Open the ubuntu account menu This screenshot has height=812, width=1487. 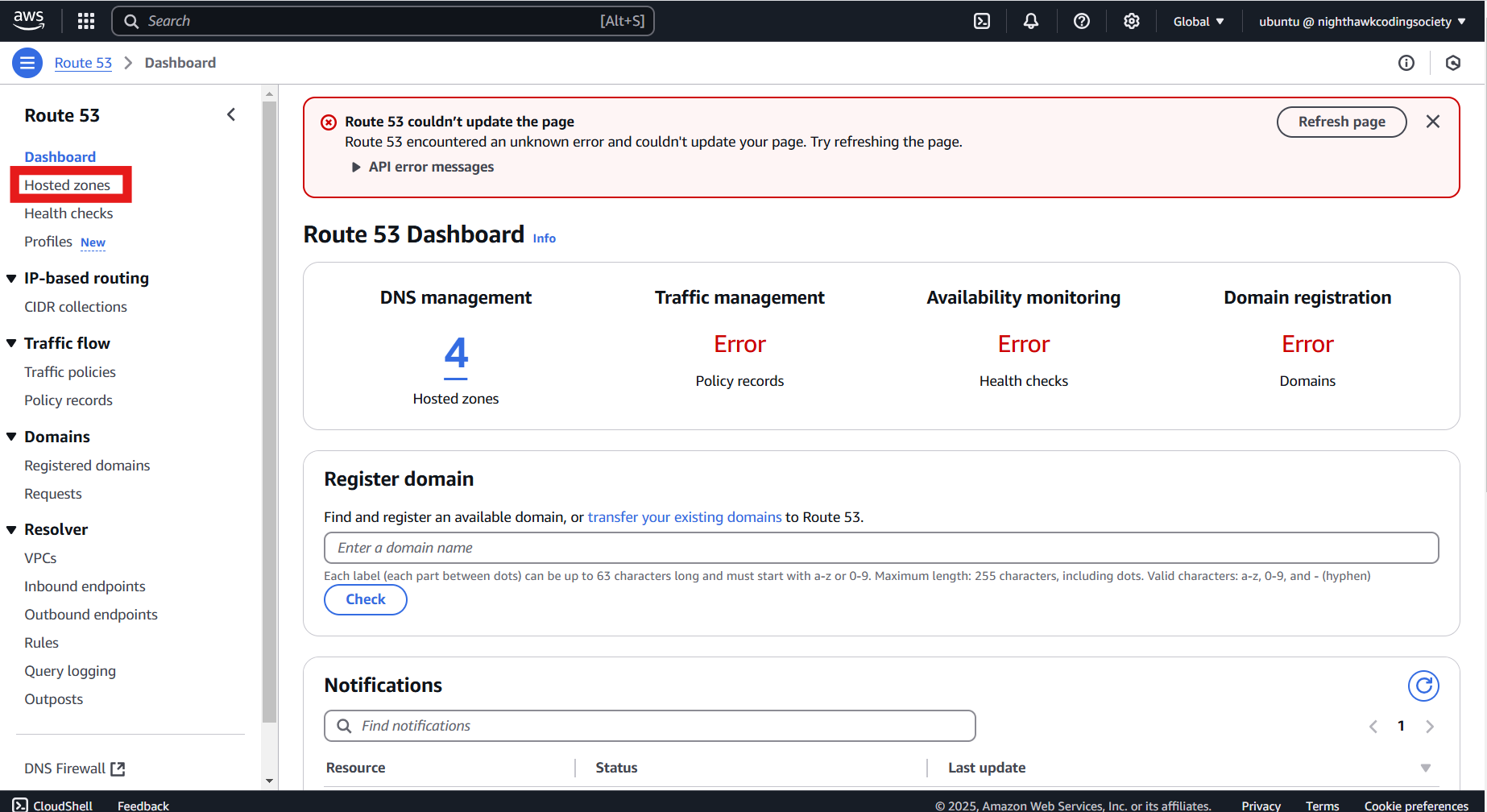[1362, 22]
